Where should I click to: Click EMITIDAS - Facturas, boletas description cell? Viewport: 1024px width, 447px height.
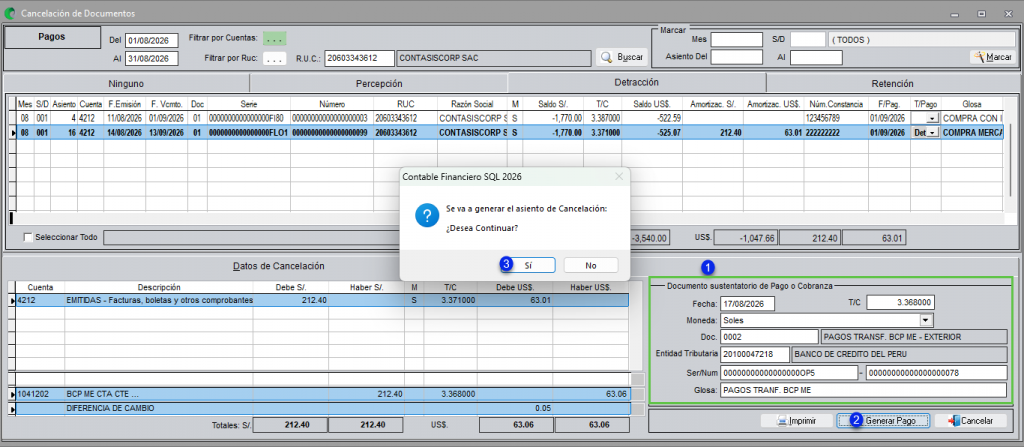click(159, 301)
